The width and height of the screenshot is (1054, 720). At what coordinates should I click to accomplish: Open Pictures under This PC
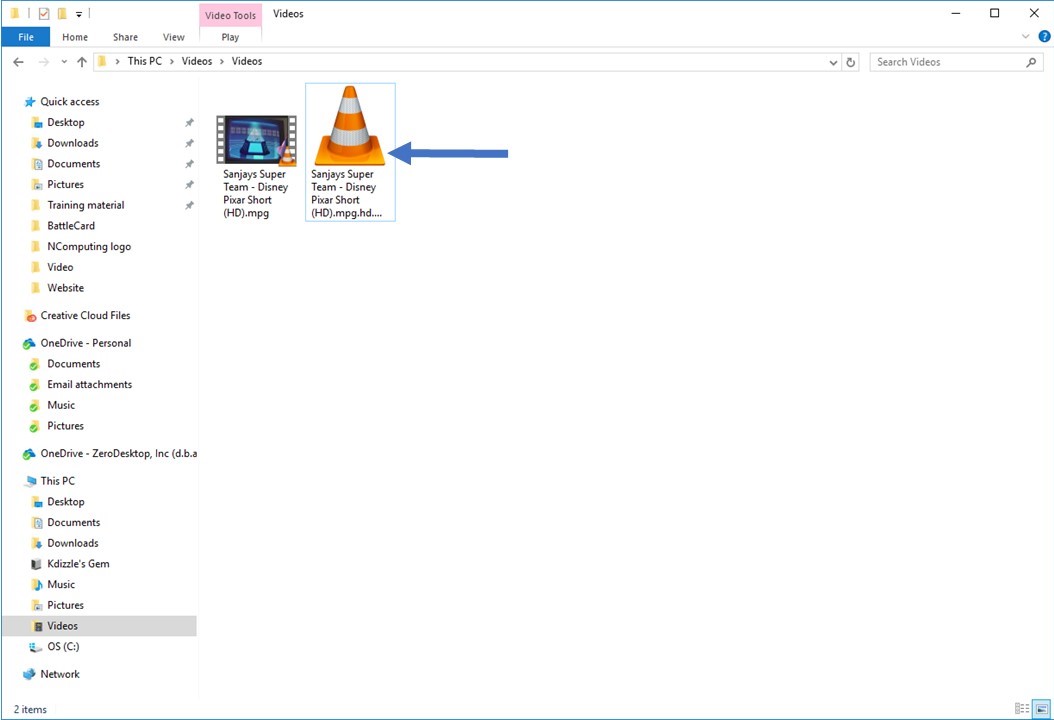(x=65, y=605)
